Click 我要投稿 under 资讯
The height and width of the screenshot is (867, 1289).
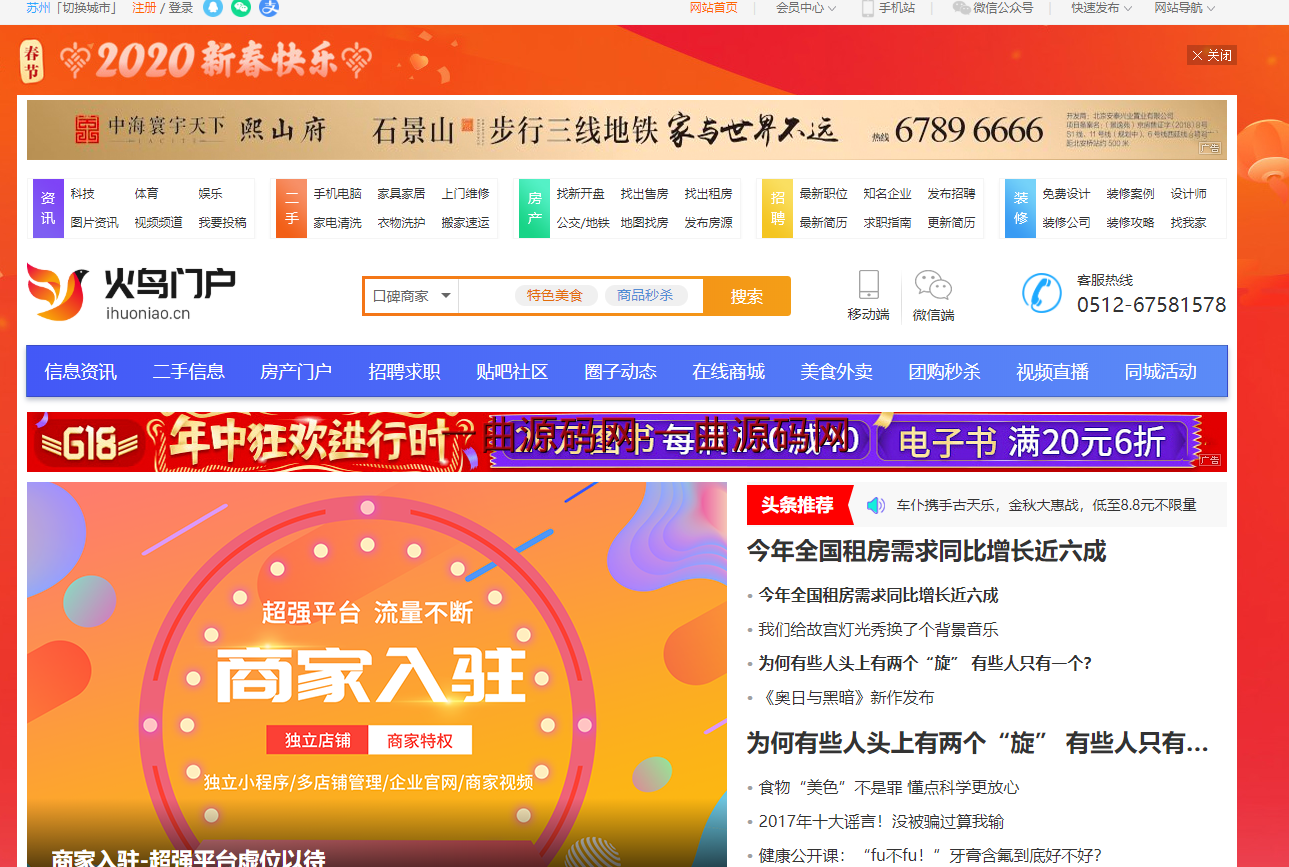[222, 223]
